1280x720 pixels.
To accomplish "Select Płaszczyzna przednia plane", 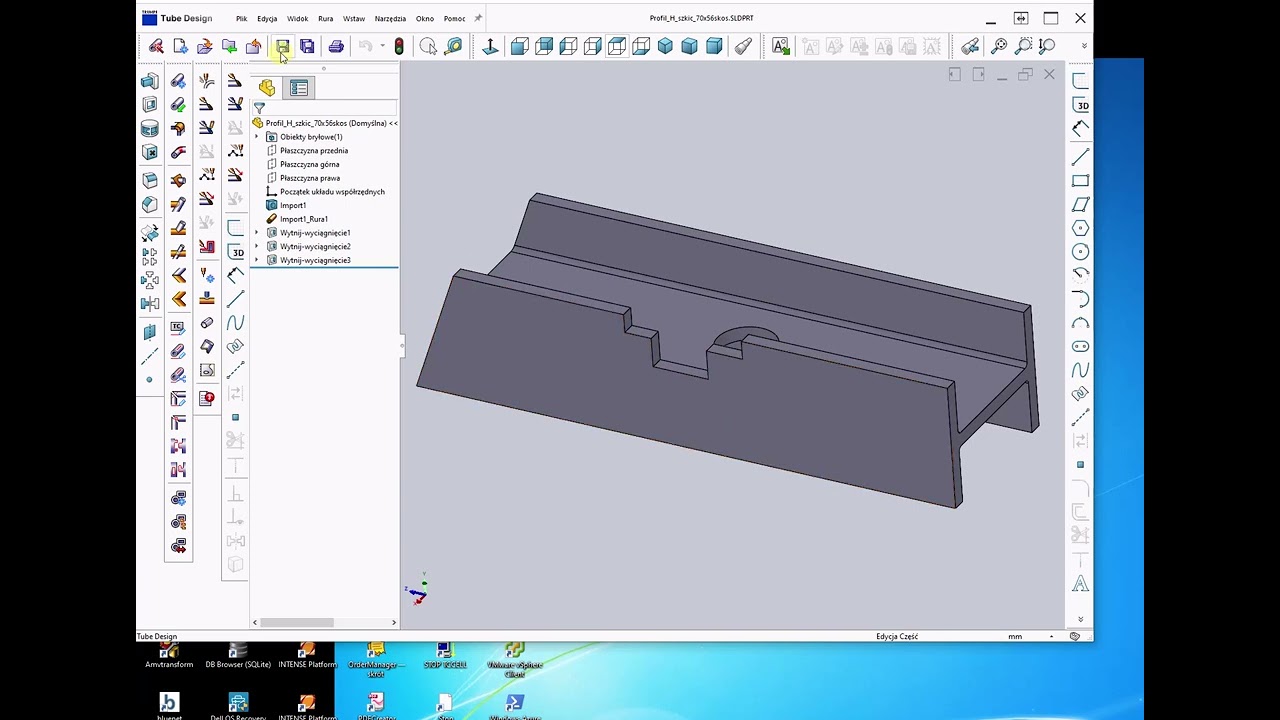I will click(x=313, y=150).
